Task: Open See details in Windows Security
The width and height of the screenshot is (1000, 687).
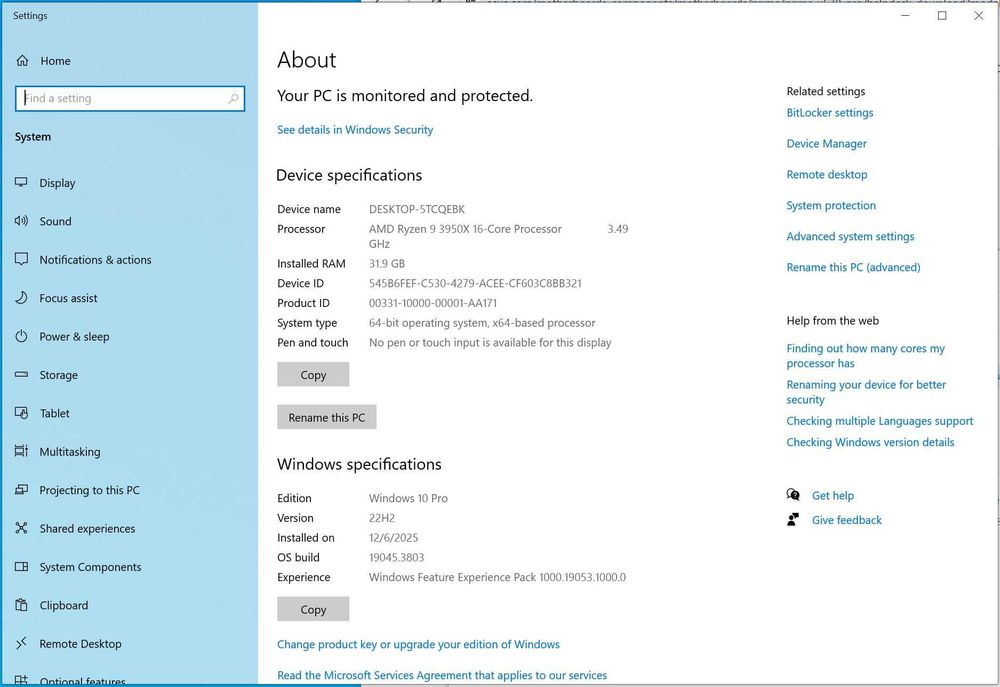Action: [355, 129]
